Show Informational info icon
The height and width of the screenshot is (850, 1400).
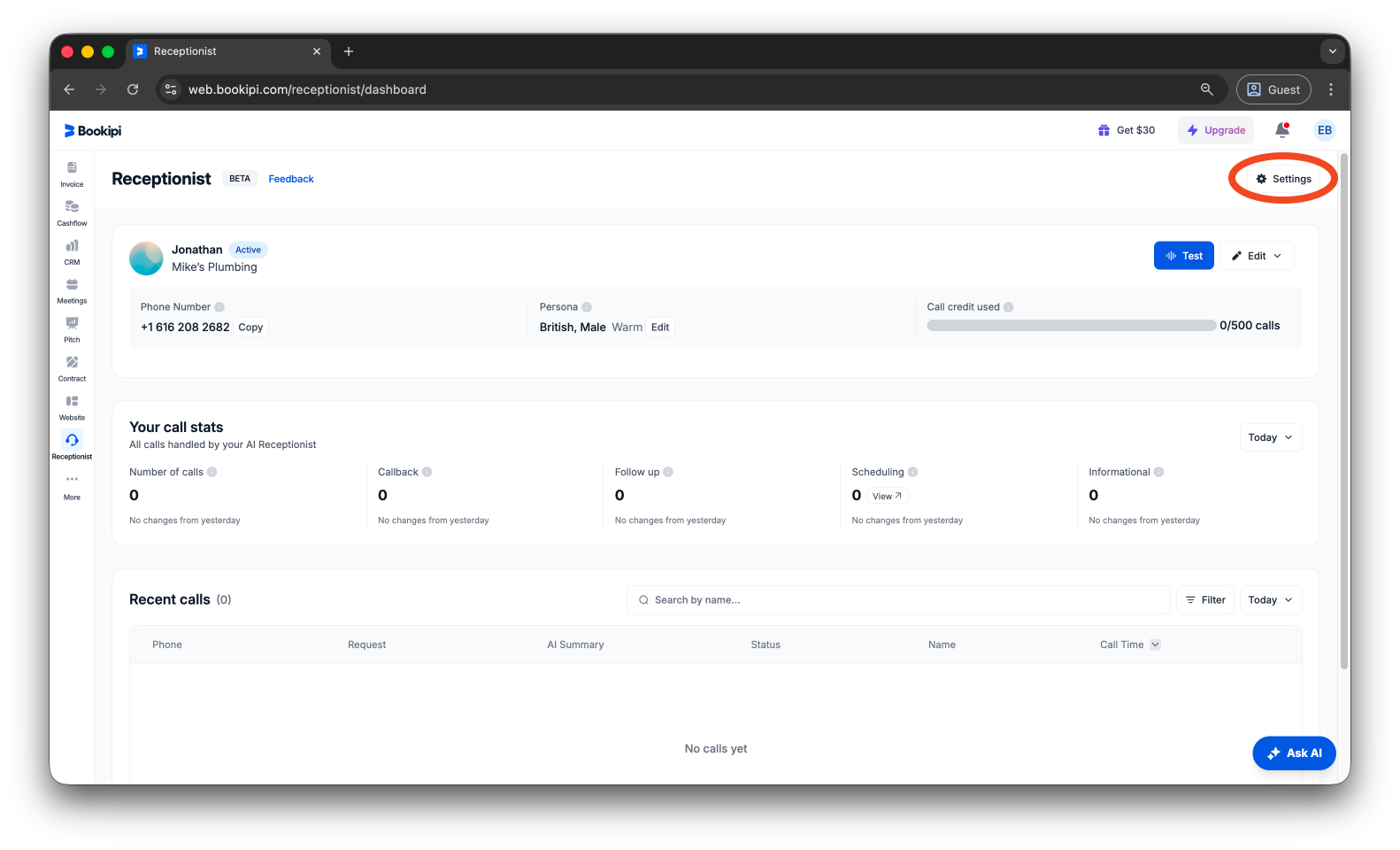(x=1158, y=472)
